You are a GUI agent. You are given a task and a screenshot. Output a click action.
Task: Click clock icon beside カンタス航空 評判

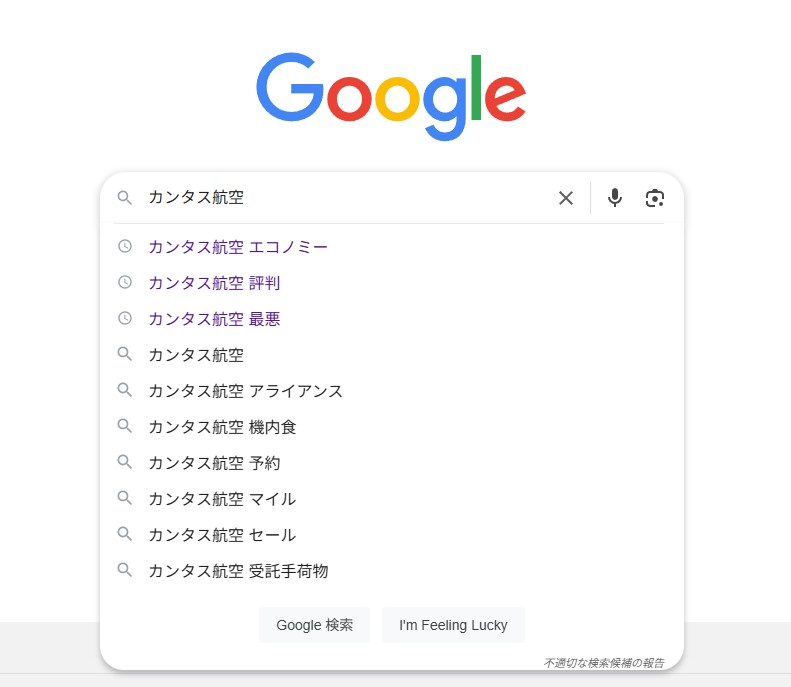(x=125, y=282)
